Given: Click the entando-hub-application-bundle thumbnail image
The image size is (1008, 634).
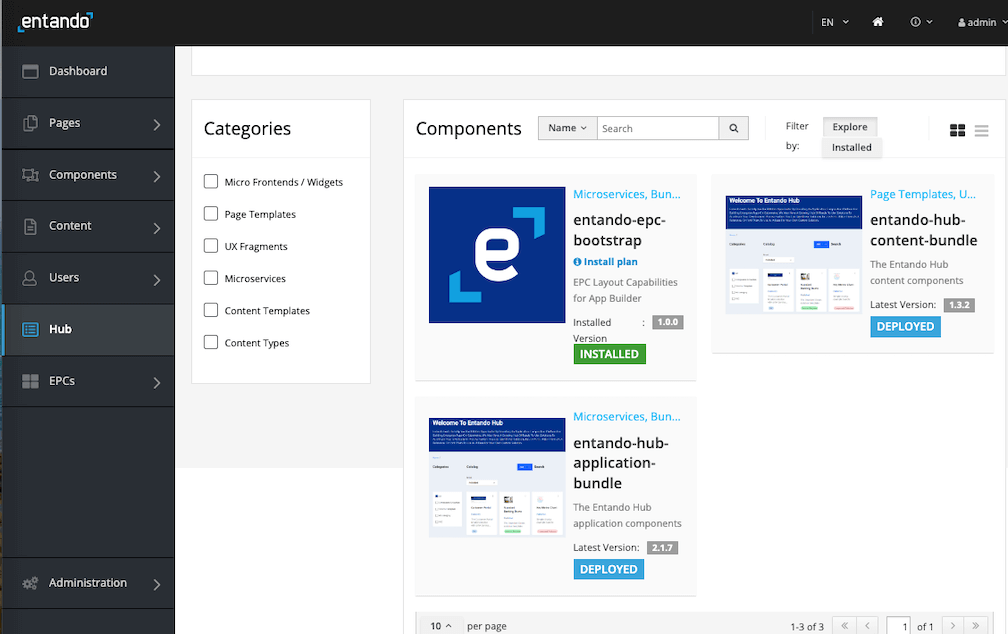Looking at the screenshot, I should (497, 477).
